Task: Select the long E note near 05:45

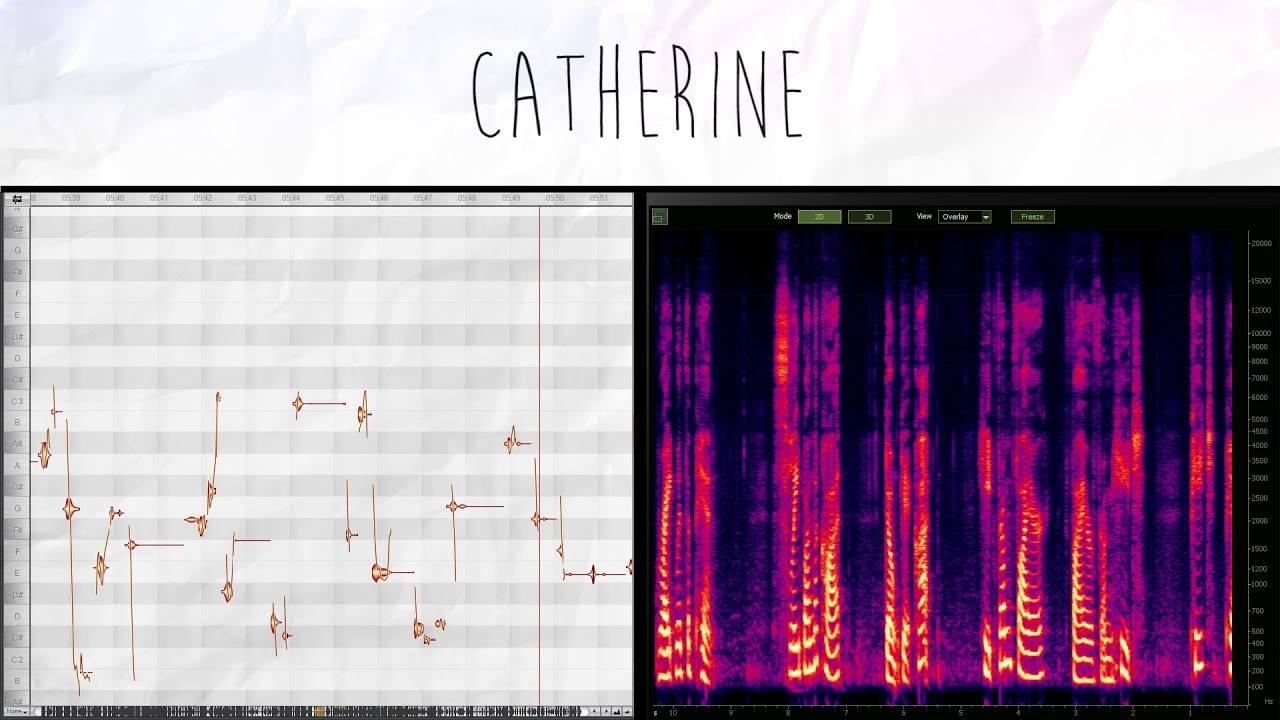Action: click(392, 573)
